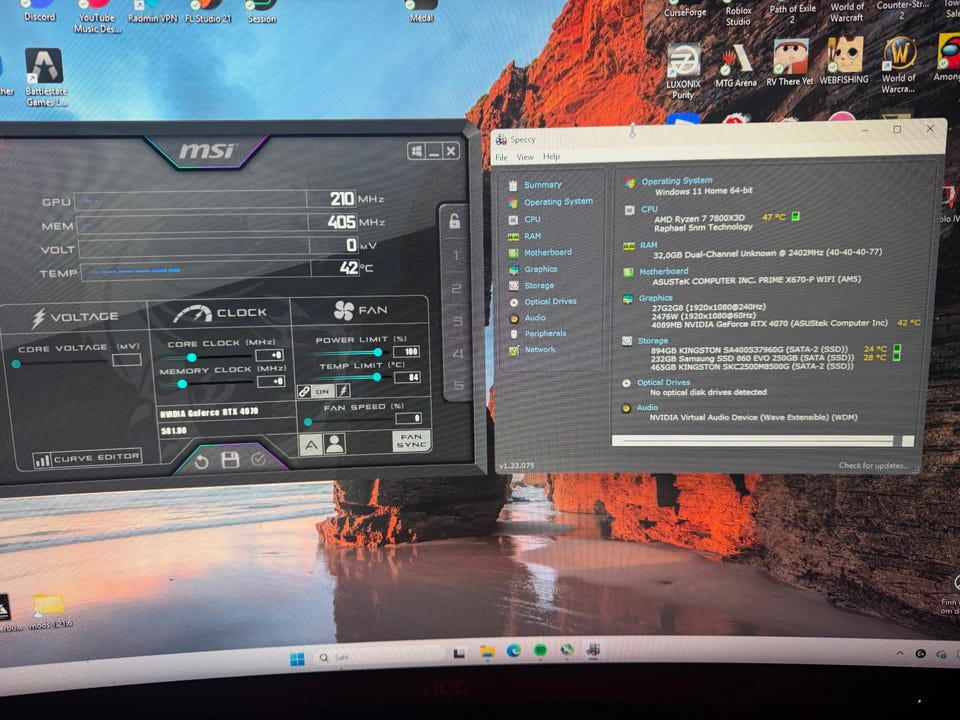Click the Windows startup icon in Afterburner
This screenshot has width=960, height=720.
(x=416, y=151)
